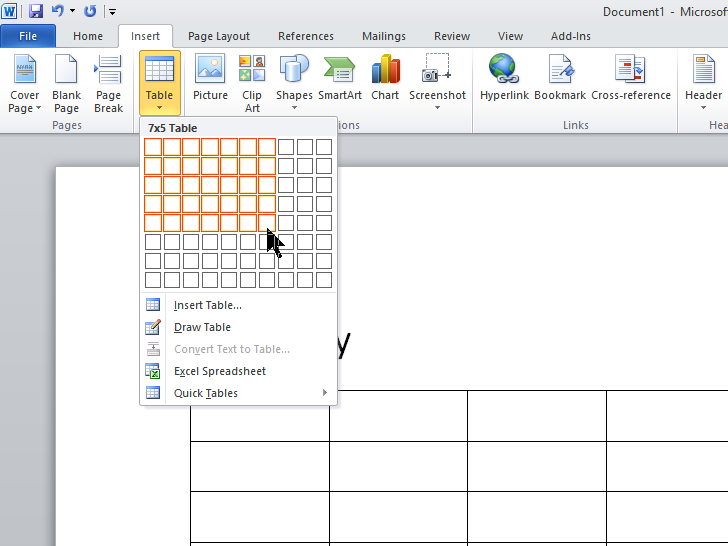728x546 pixels.
Task: Expand Quick Tables submenu arrow
Action: 325,393
